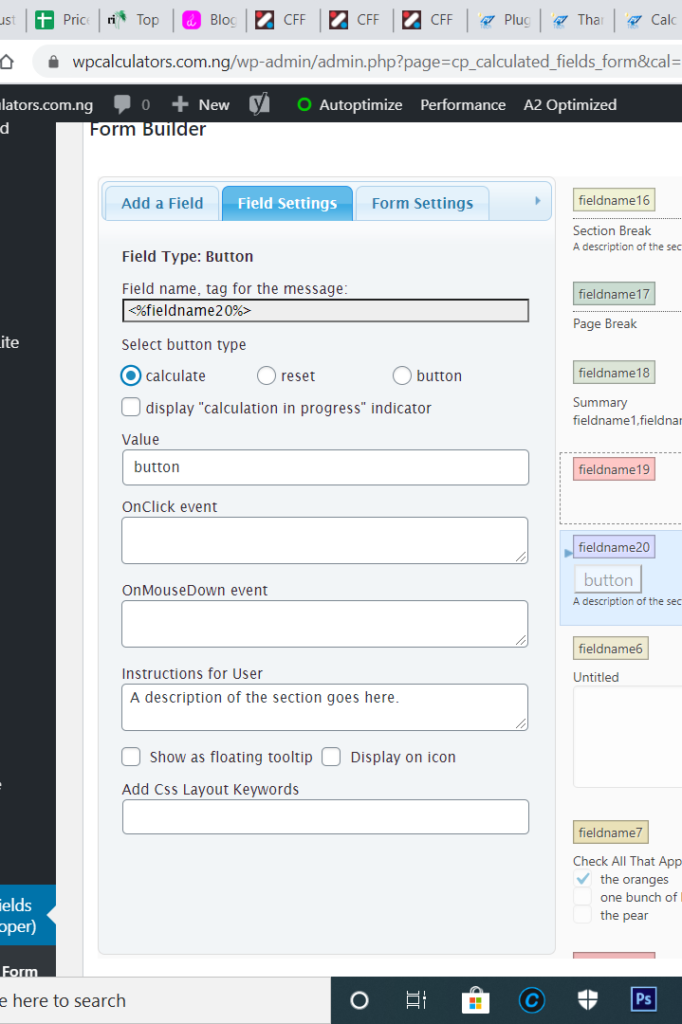Click the +New button in admin toolbar
682x1024 pixels.
[200, 104]
